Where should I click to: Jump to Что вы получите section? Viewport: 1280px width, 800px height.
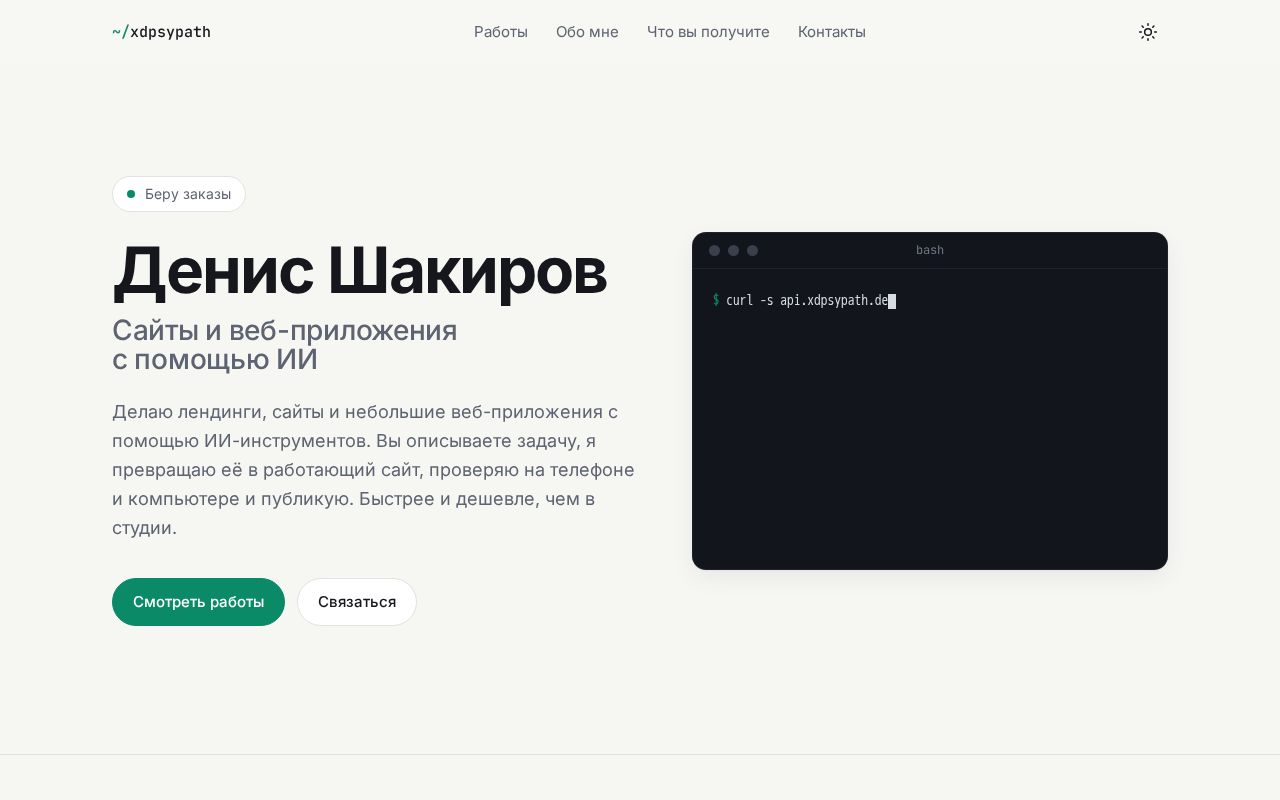[x=708, y=32]
